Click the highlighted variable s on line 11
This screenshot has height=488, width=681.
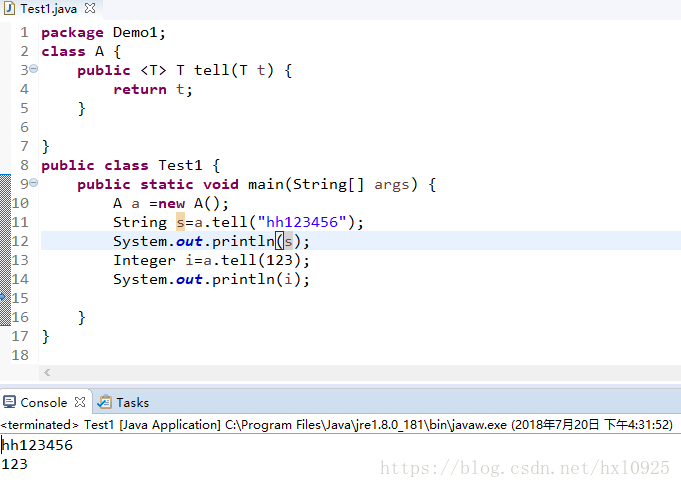[180, 222]
